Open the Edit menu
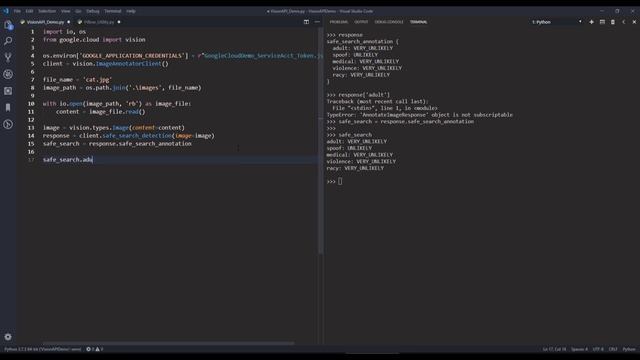Image resolution: width=640 pixels, height=360 pixels. [29, 11]
